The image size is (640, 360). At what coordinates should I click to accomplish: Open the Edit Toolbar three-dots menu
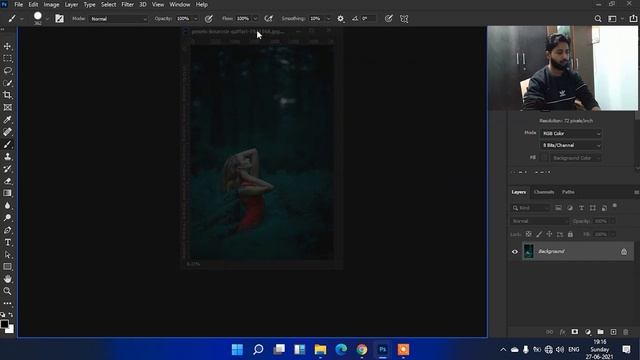pos(7,303)
